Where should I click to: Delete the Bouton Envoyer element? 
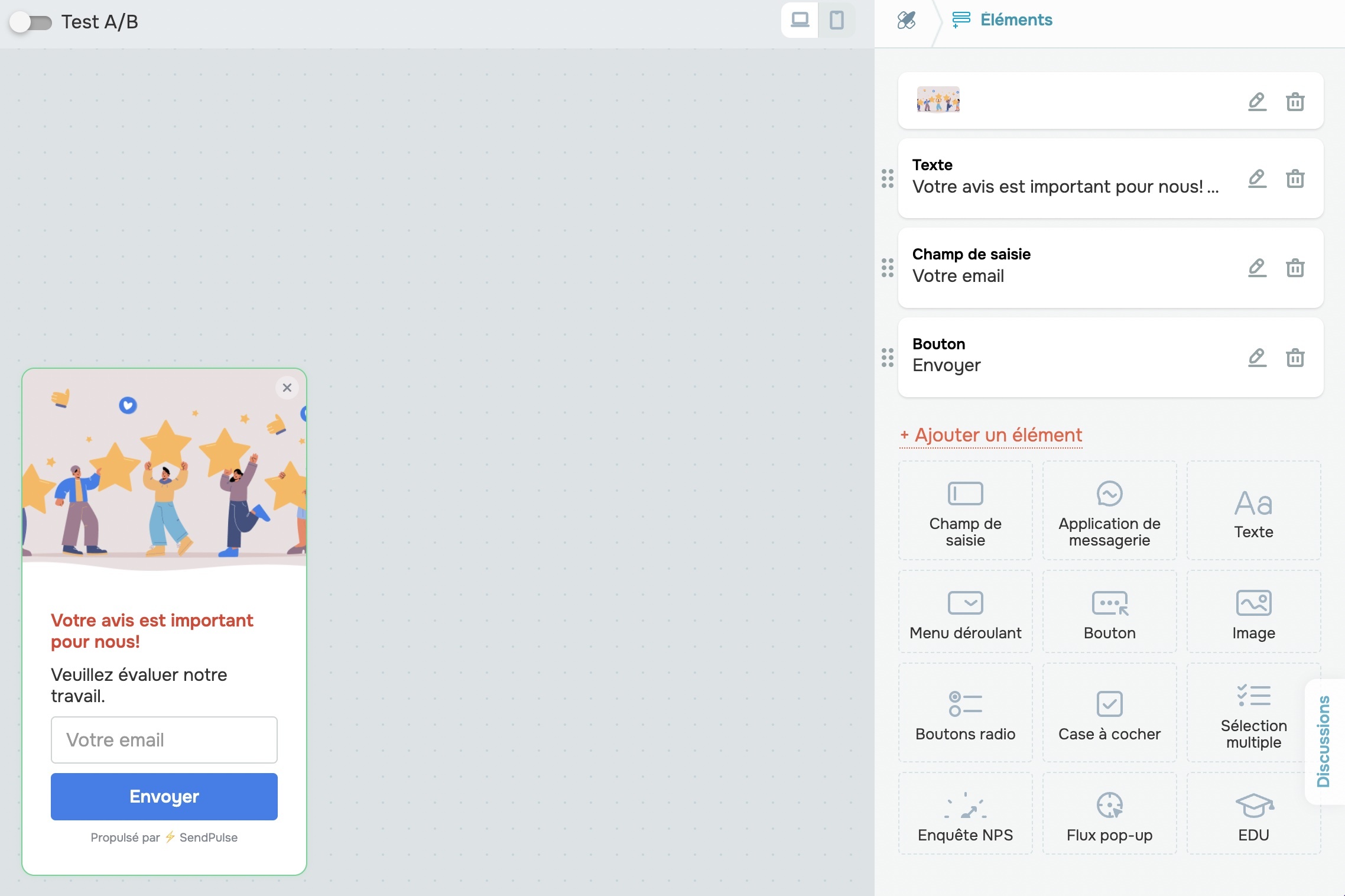[1295, 358]
